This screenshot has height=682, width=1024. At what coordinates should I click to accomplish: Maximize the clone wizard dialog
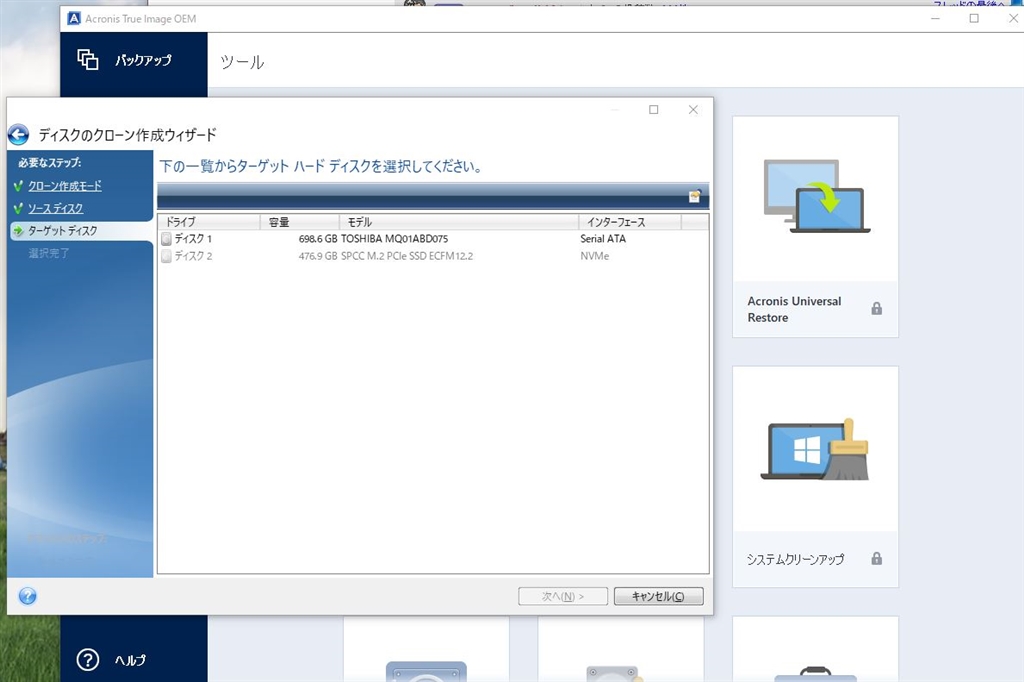(x=654, y=110)
